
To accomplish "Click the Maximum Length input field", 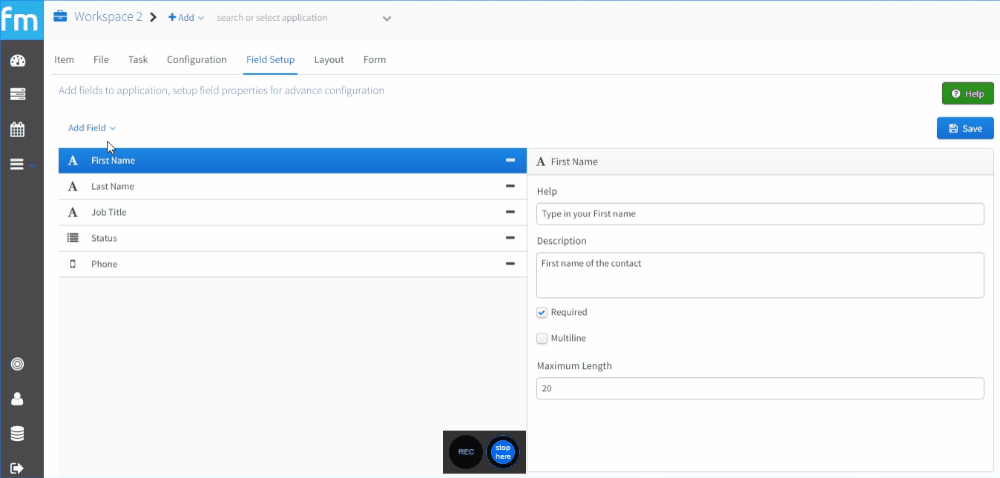I will [760, 388].
